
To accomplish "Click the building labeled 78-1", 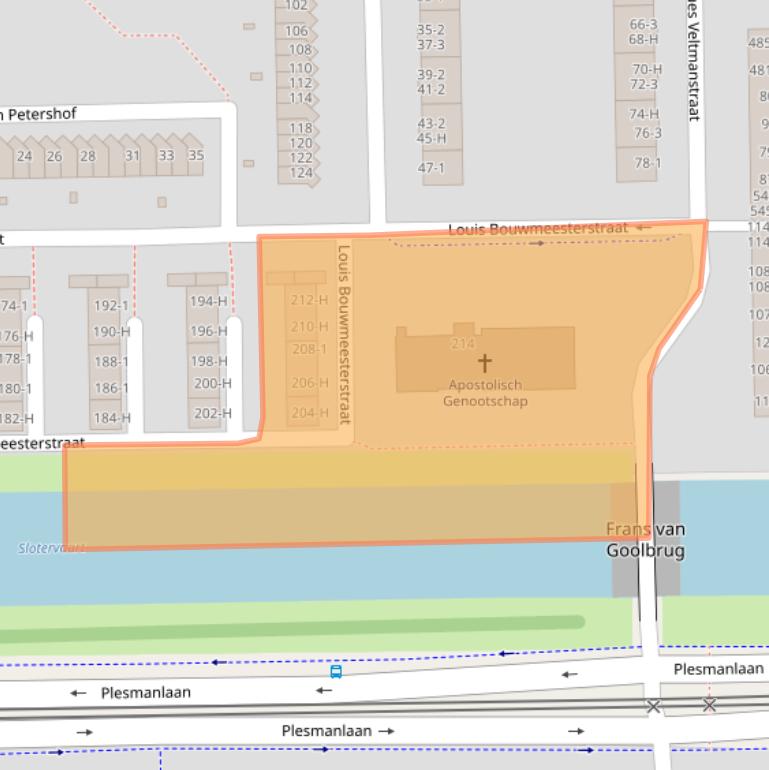I will point(647,163).
